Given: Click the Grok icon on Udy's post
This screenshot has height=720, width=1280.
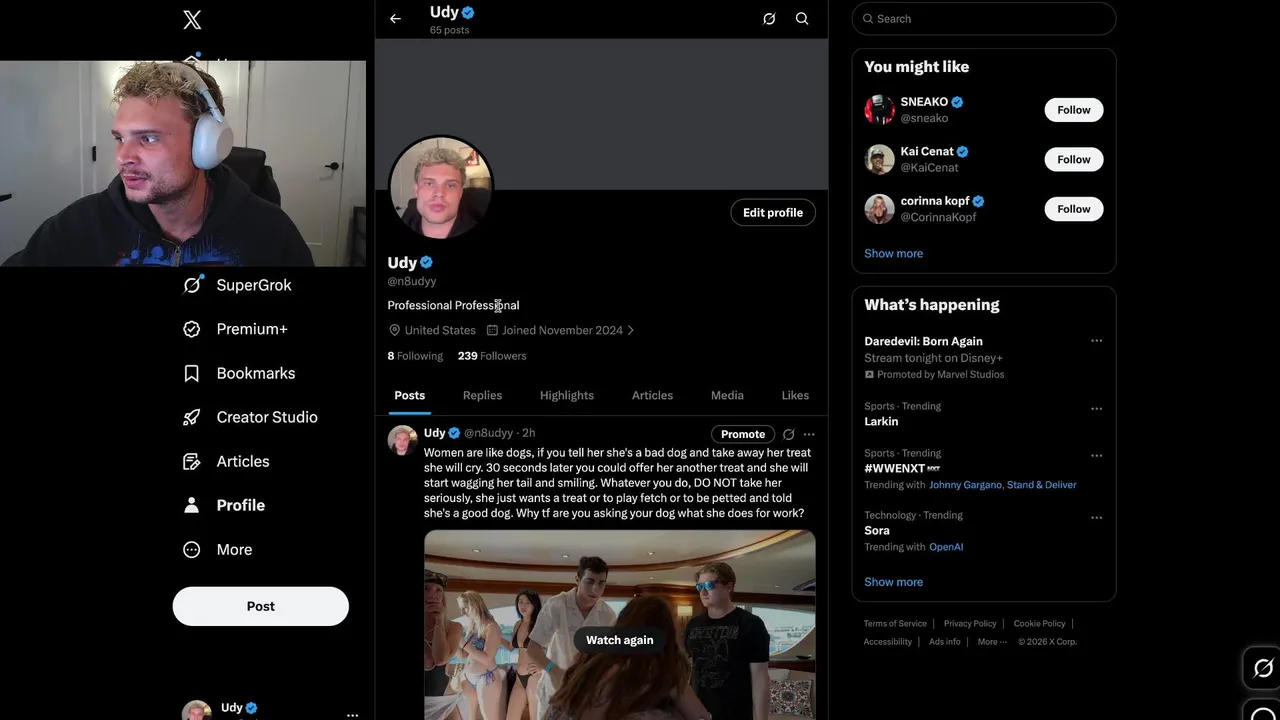Looking at the screenshot, I should pos(788,434).
